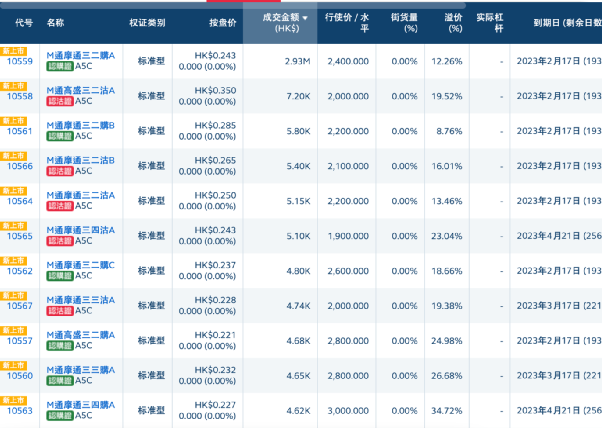Click the 認沽證 tag in row 10558
This screenshot has height=428, width=602.
60,101
